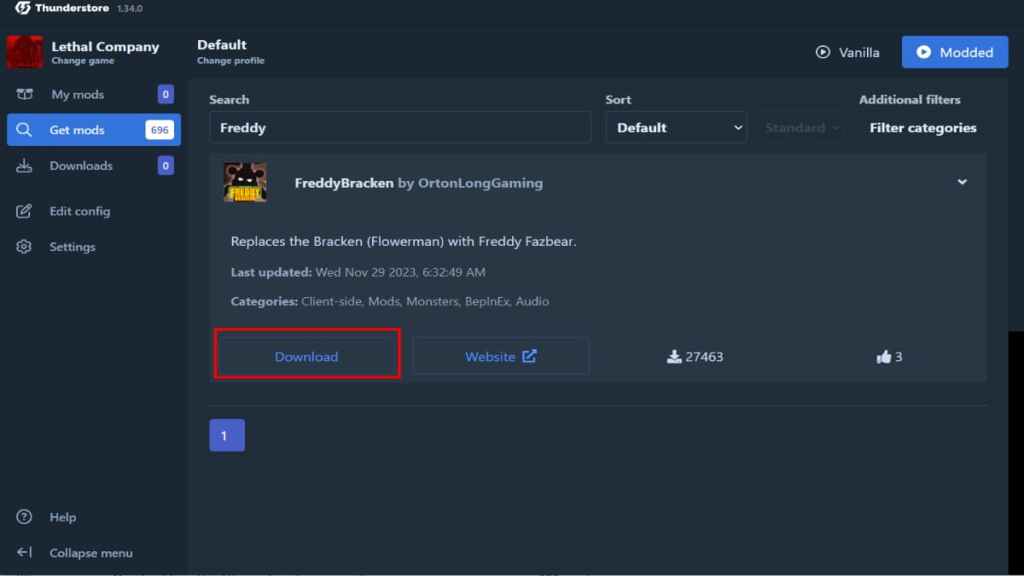
Task: Launch game with Modded button
Action: (x=954, y=52)
